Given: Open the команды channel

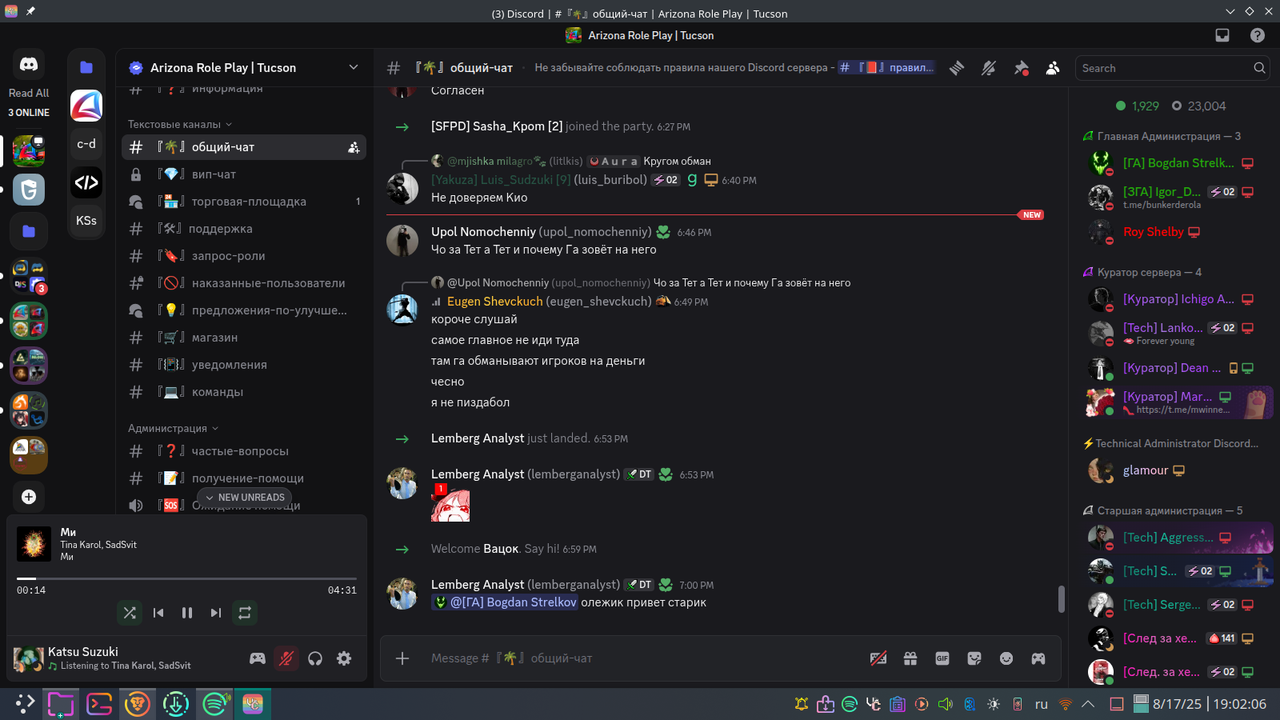Looking at the screenshot, I should (244, 392).
